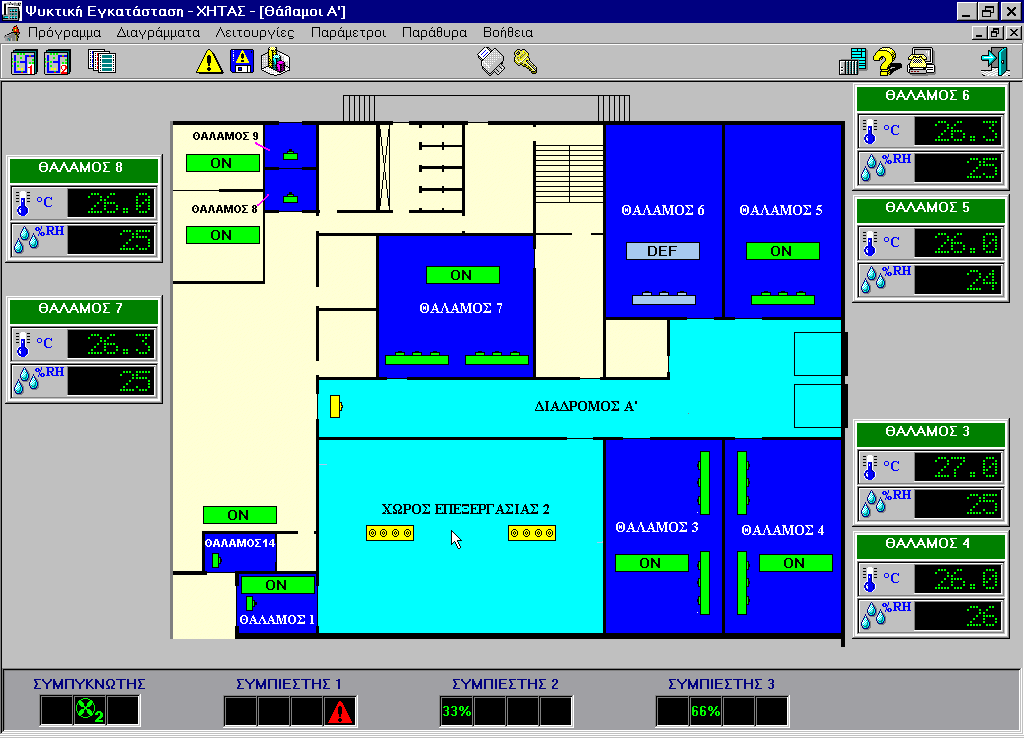Open floor plan 2 view icon
Viewport: 1024px width, 738px height.
[57, 62]
